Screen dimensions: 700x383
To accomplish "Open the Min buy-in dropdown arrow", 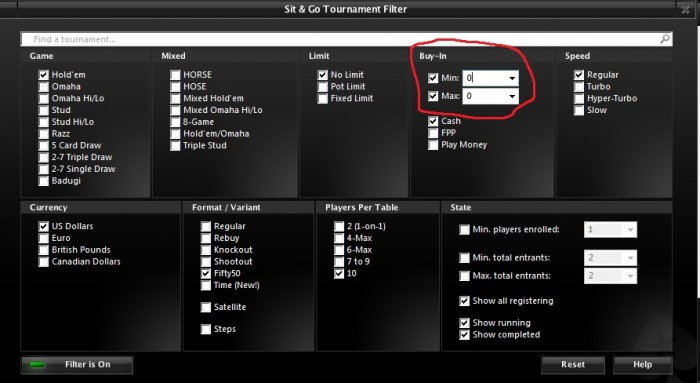I will coord(512,78).
